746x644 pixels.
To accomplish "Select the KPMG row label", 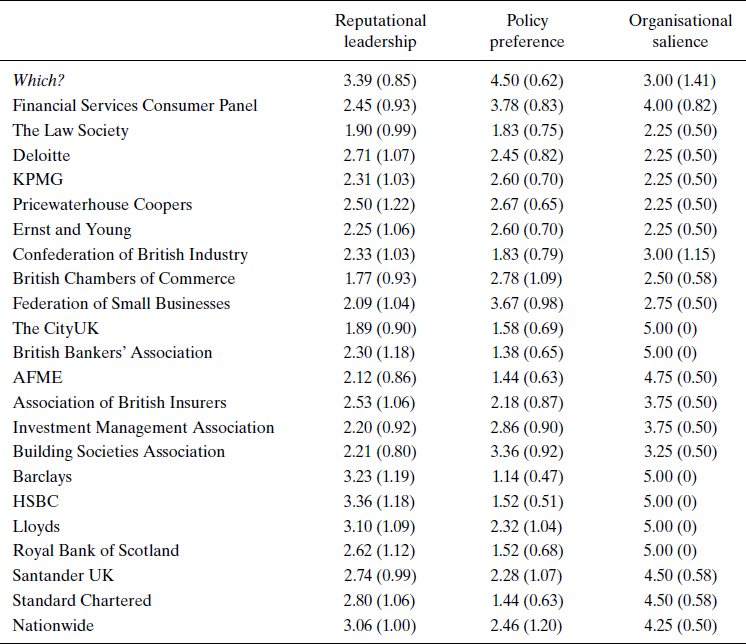I will pos(35,180).
